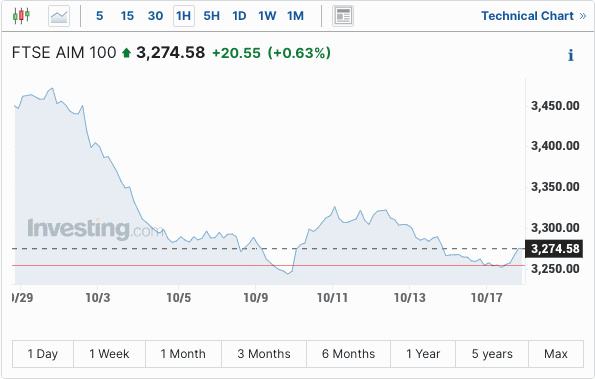Switch to candlestick chart view
The image size is (595, 379).
click(21, 16)
